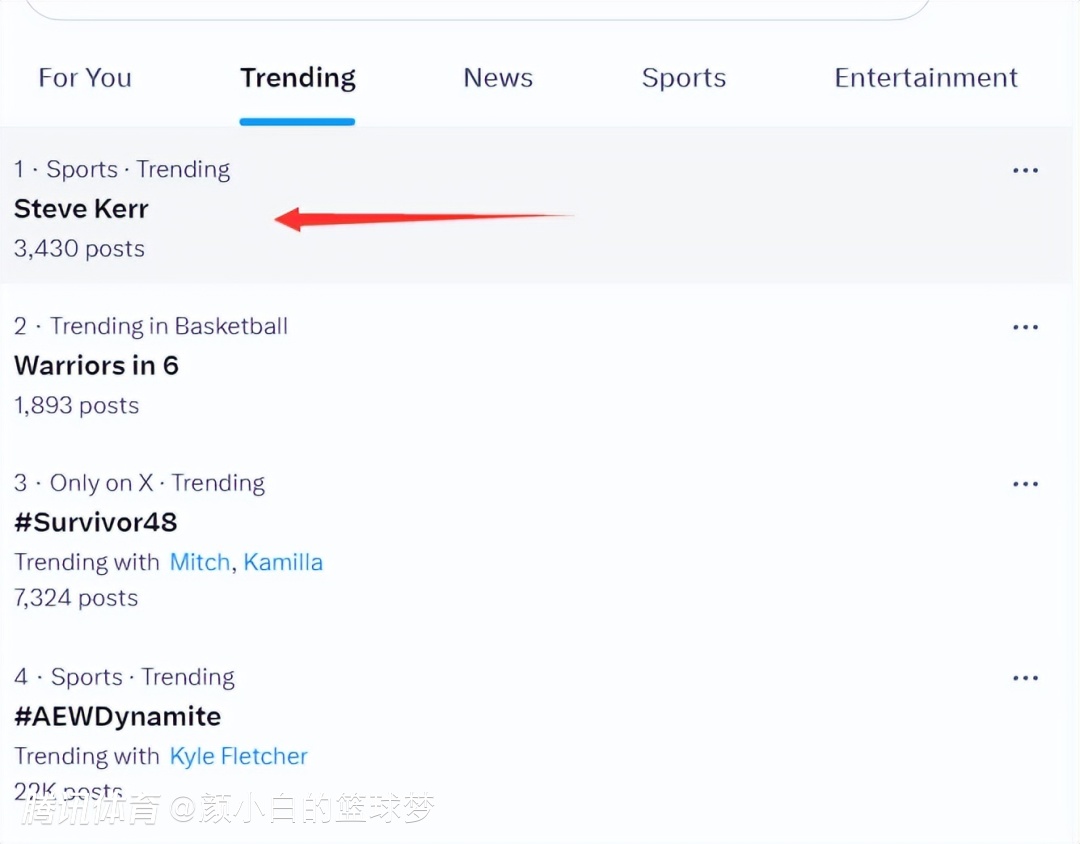Click the Kamilla related trend link

click(x=283, y=562)
